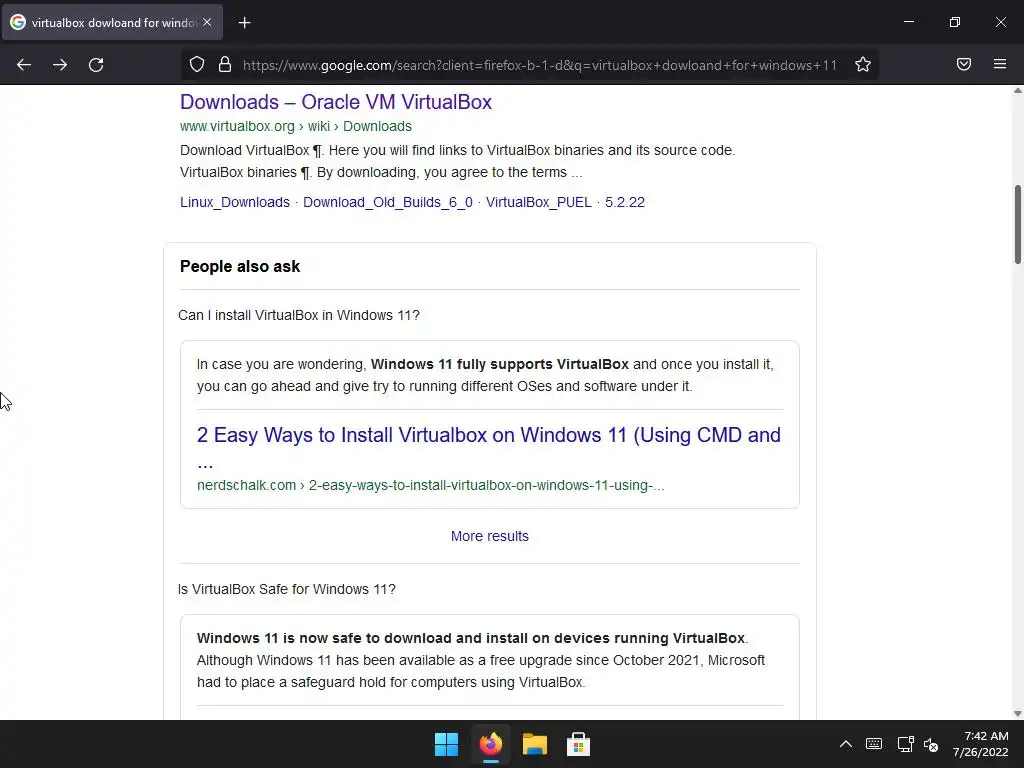Collapse question Is VirtualBox Safe for Windows 11
Image resolution: width=1024 pixels, height=768 pixels.
[287, 589]
